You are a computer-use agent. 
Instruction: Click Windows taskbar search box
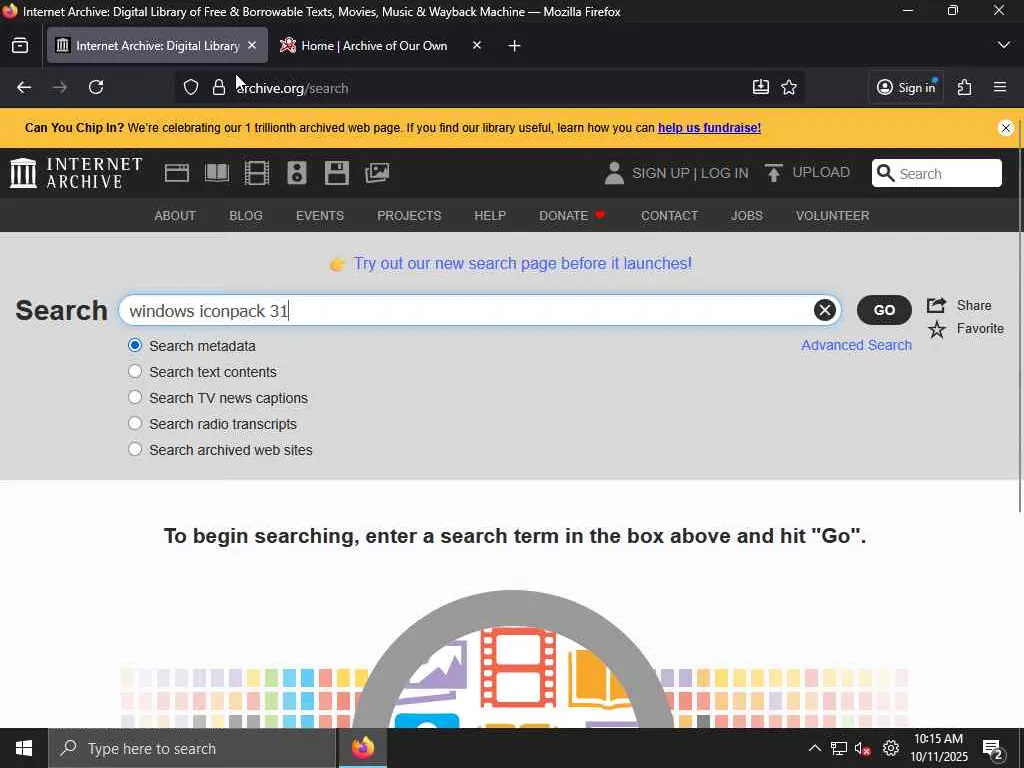coord(193,748)
